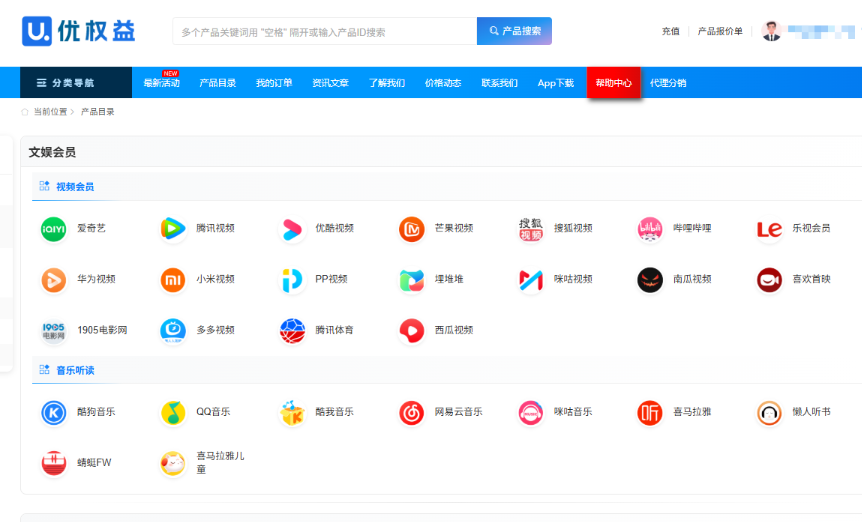Screen dimensions: 862x522
Task: Click the user avatar picture
Action: click(771, 31)
